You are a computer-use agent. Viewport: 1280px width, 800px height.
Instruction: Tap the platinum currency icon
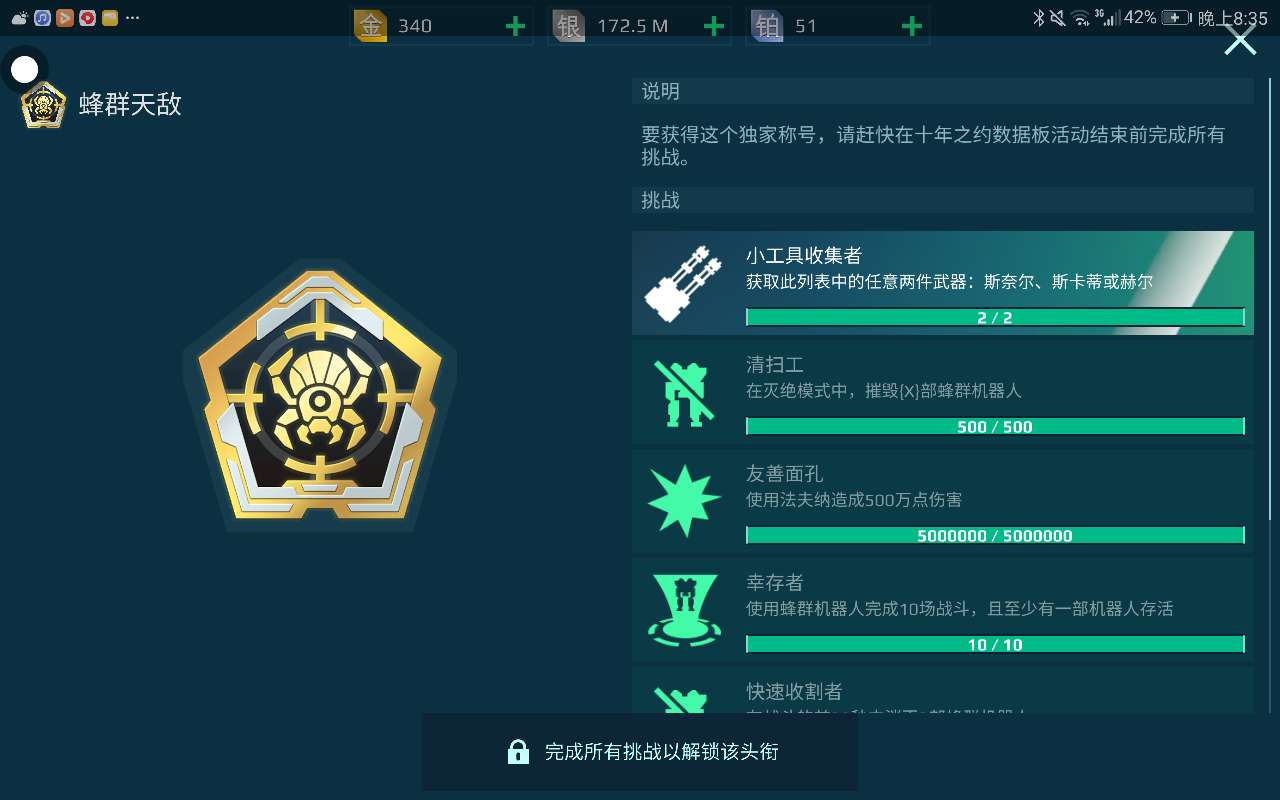click(x=767, y=26)
